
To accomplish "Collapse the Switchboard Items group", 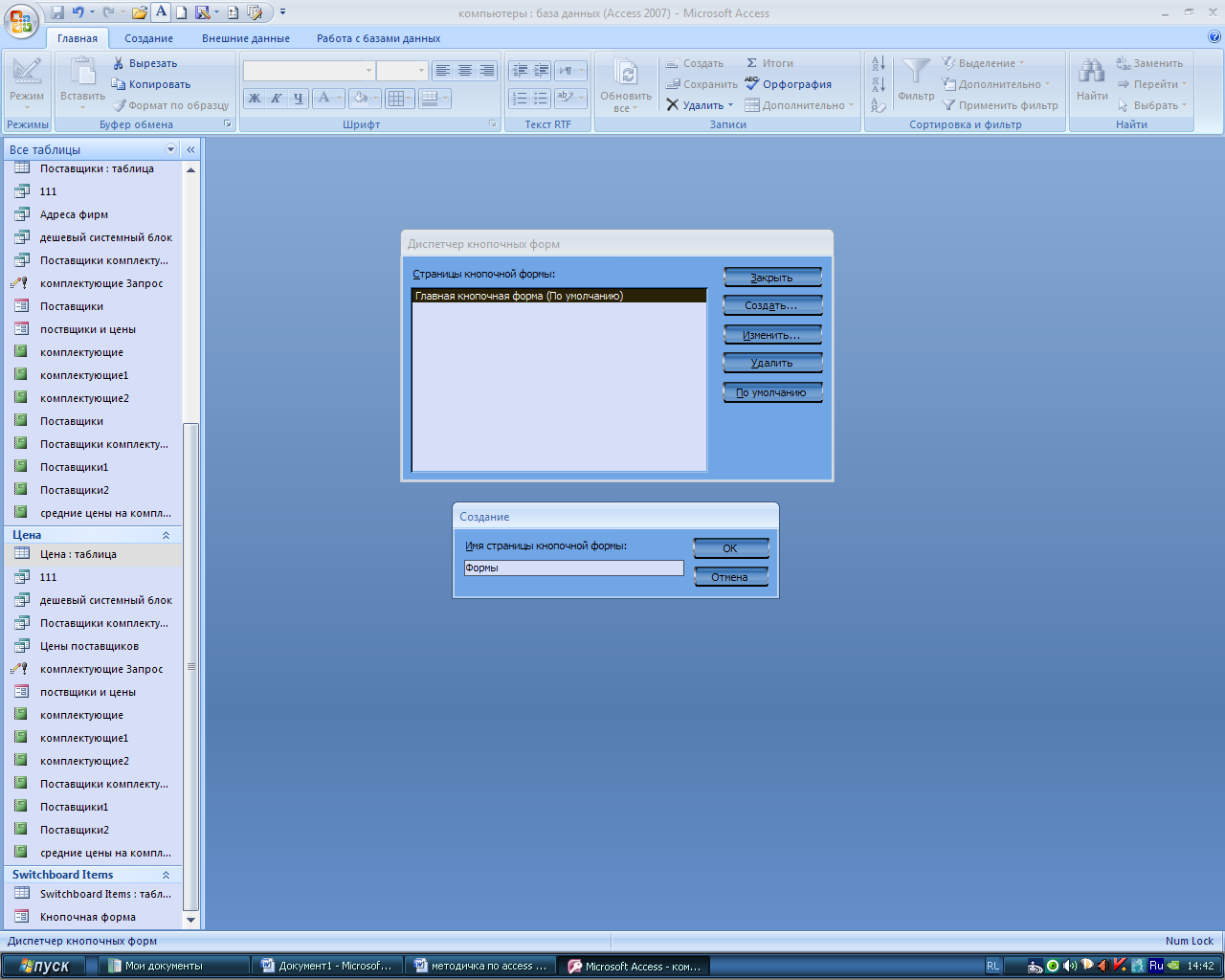I will (x=166, y=875).
